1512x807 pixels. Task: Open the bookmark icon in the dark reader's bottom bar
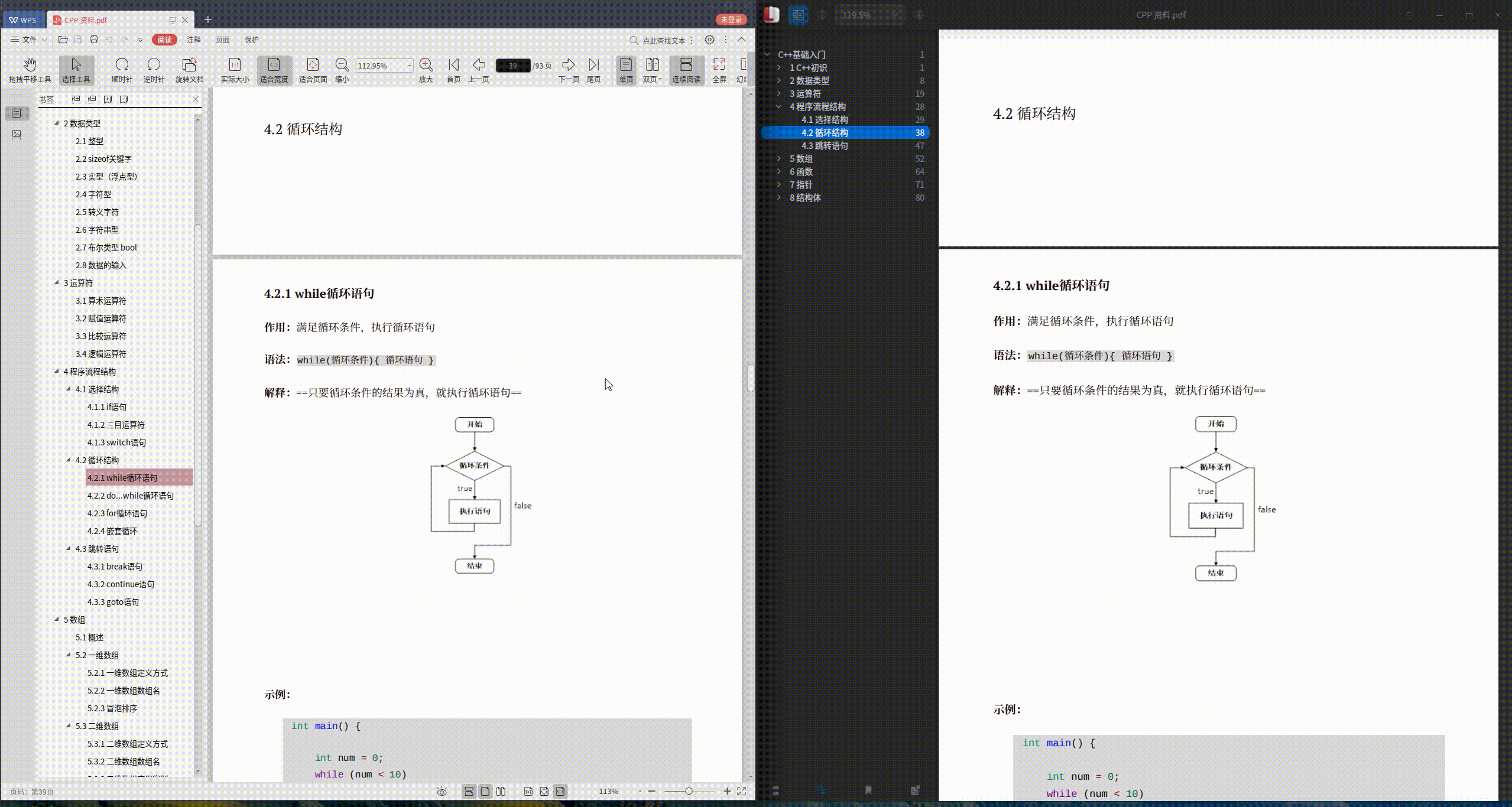[868, 789]
